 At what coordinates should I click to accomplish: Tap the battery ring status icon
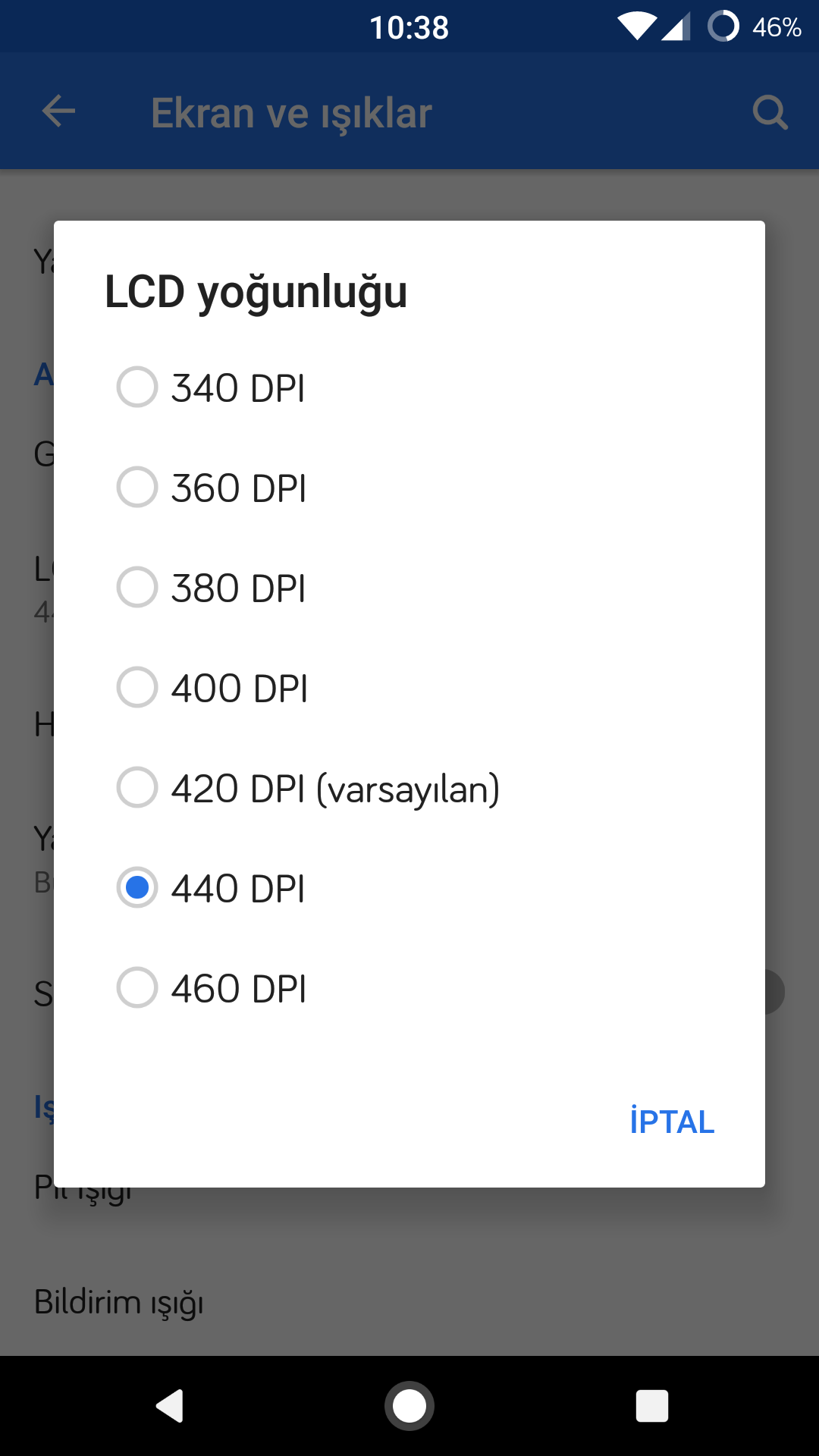pyautogui.click(x=723, y=27)
